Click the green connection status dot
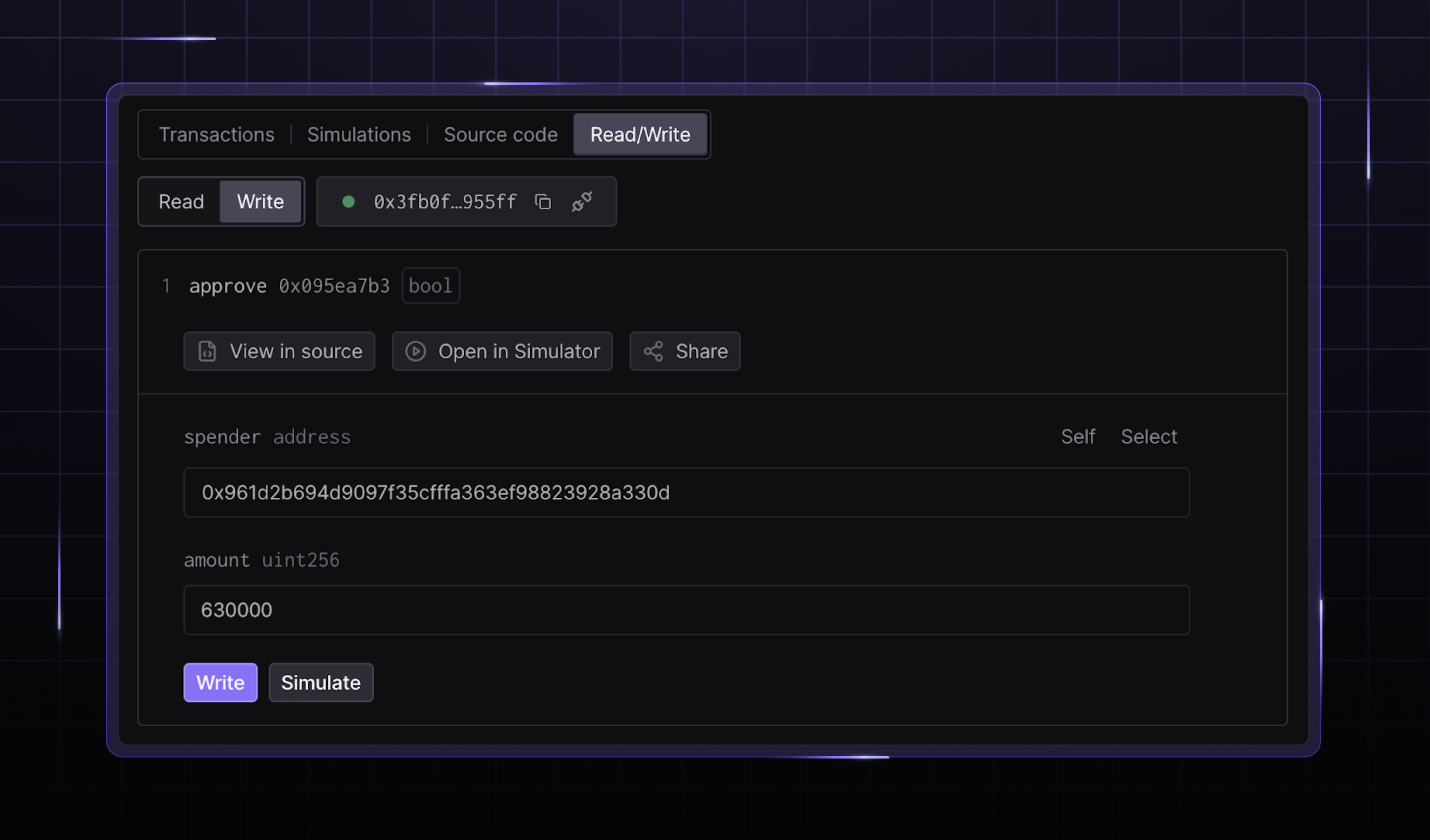 point(348,202)
